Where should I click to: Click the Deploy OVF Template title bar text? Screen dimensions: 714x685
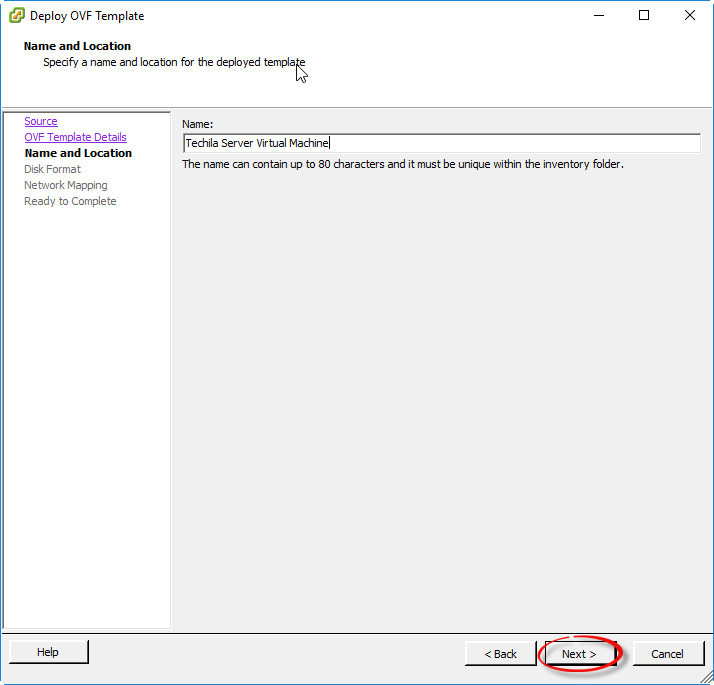(87, 16)
